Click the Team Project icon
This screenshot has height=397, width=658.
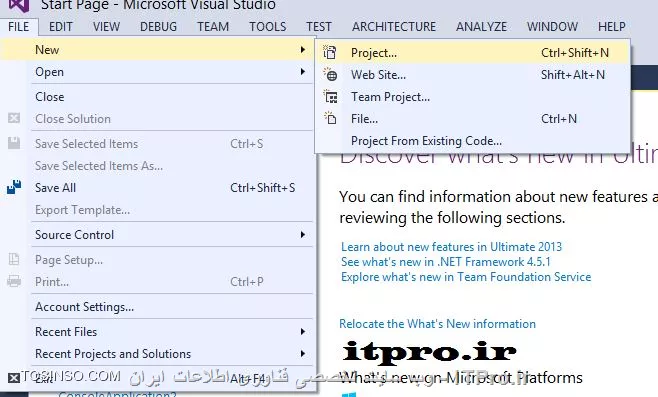pos(330,97)
